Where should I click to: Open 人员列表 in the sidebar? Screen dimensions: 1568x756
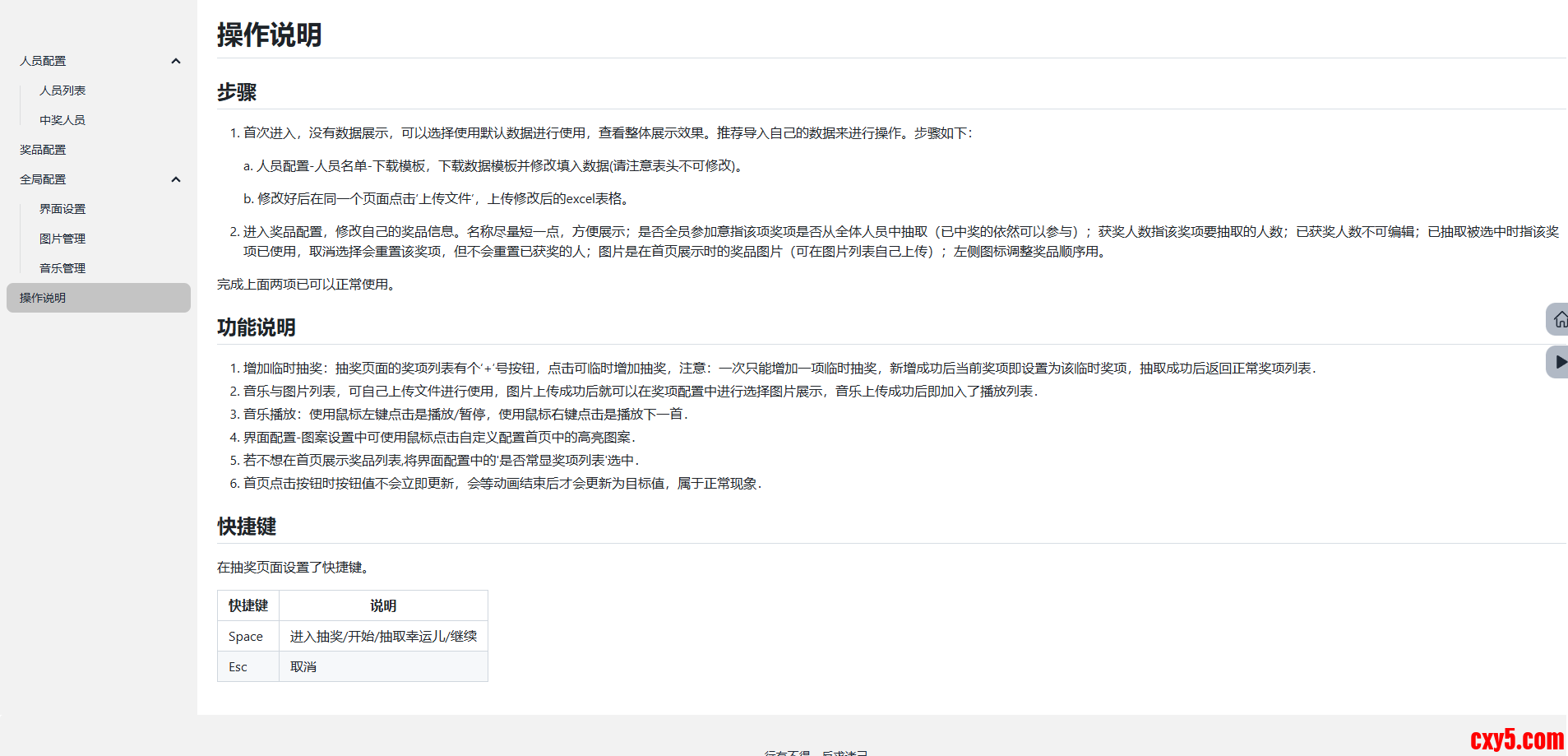(62, 90)
